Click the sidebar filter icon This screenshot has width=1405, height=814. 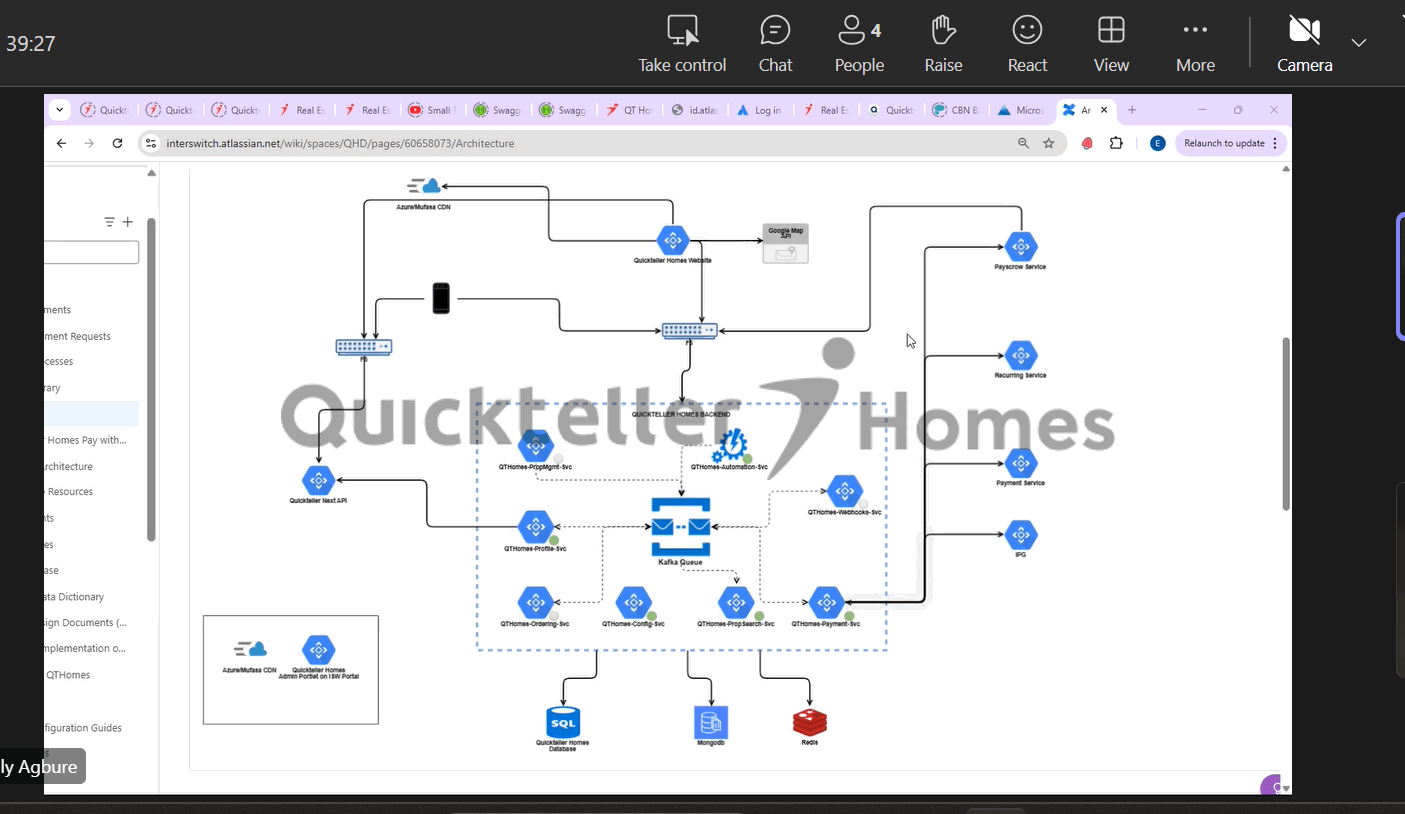click(110, 222)
